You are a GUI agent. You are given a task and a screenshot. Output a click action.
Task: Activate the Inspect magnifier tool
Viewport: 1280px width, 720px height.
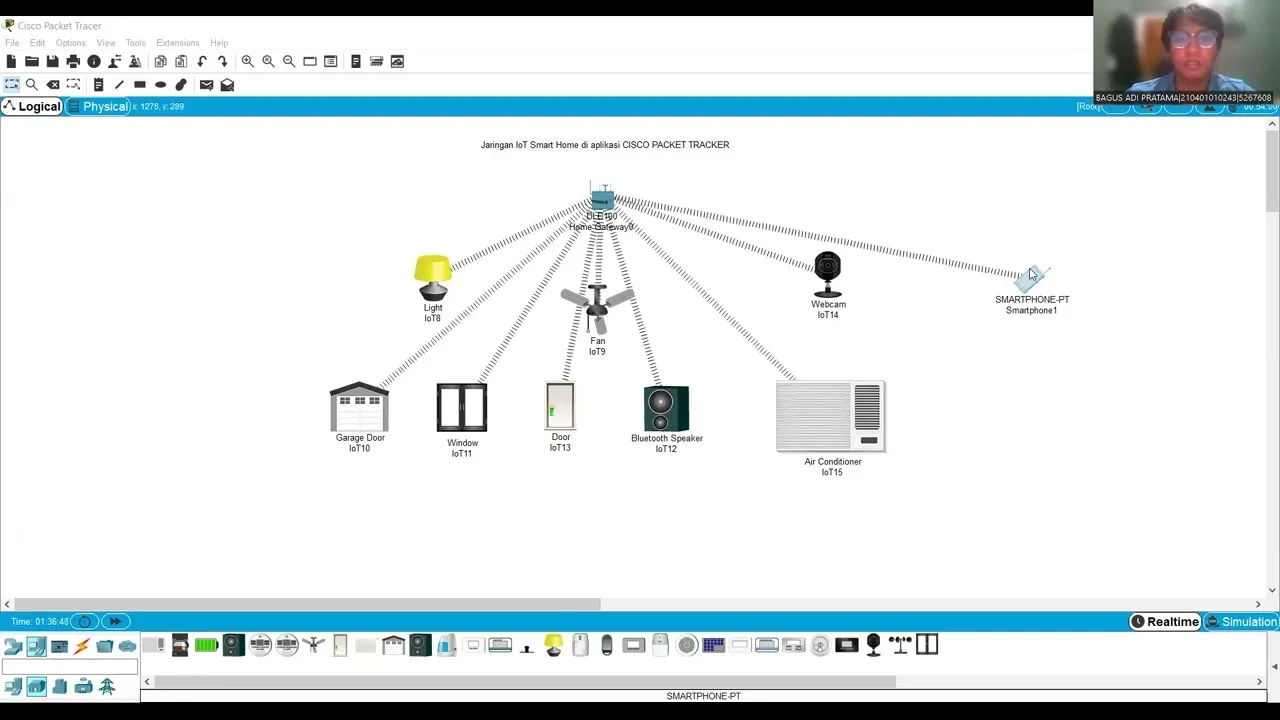tap(32, 85)
